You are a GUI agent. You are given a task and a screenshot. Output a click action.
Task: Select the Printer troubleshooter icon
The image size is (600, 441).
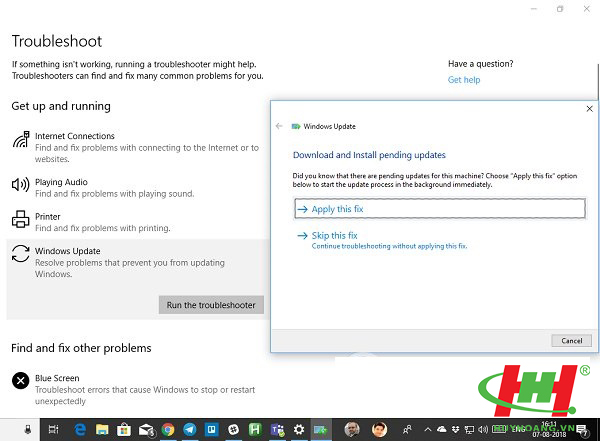(20, 219)
